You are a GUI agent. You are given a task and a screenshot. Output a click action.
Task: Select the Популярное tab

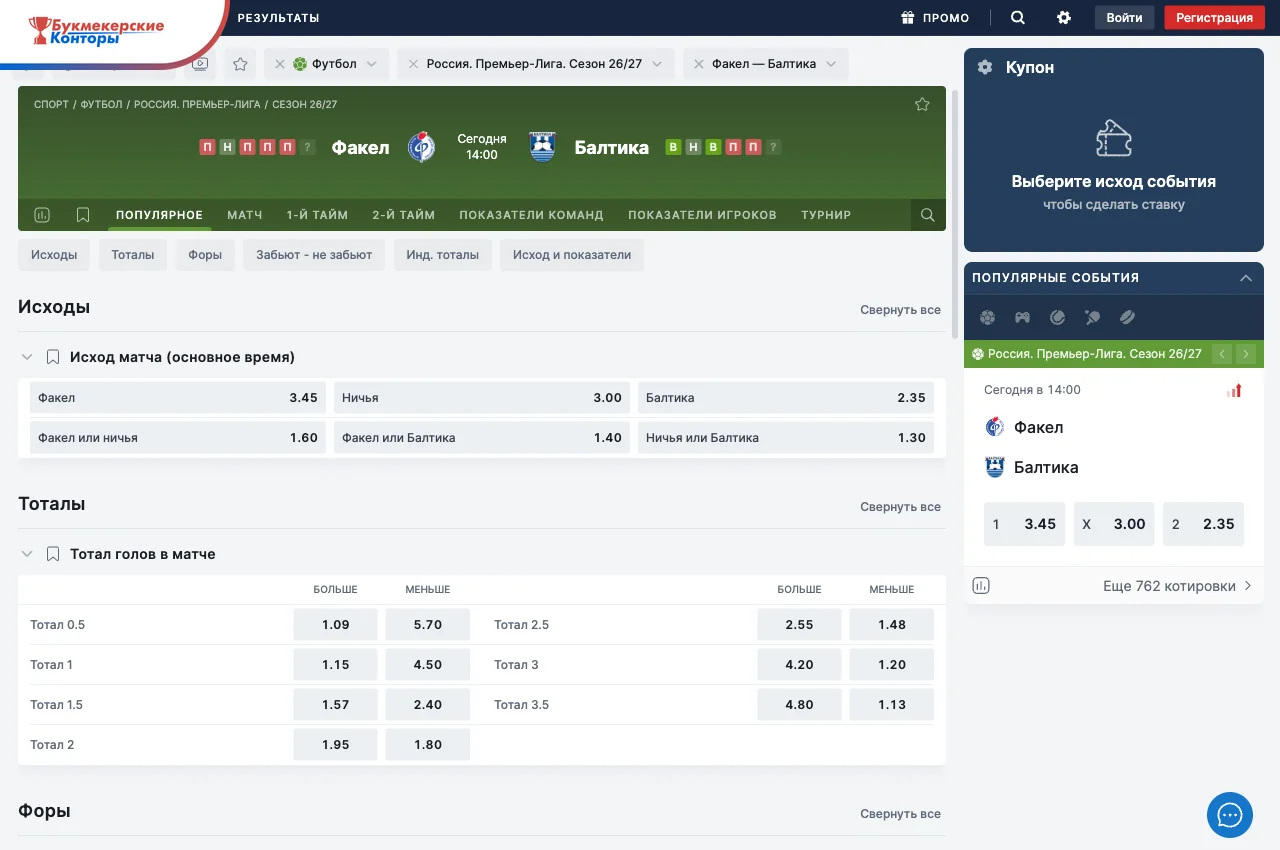[x=159, y=215]
